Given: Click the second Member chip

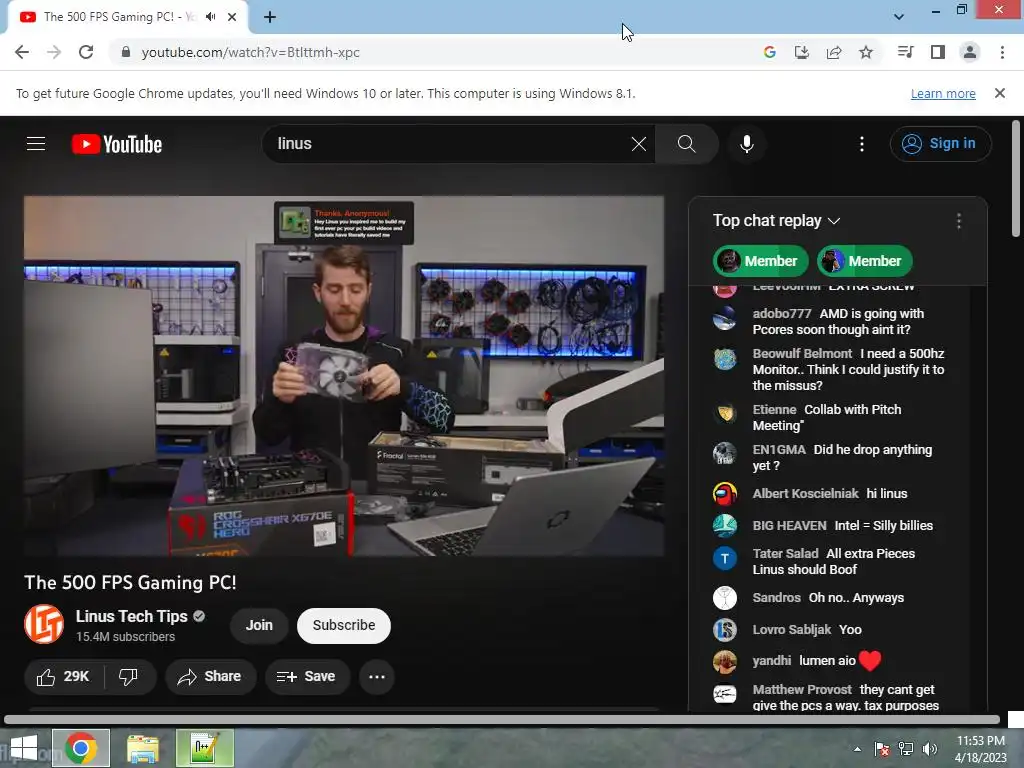Looking at the screenshot, I should click(x=864, y=261).
